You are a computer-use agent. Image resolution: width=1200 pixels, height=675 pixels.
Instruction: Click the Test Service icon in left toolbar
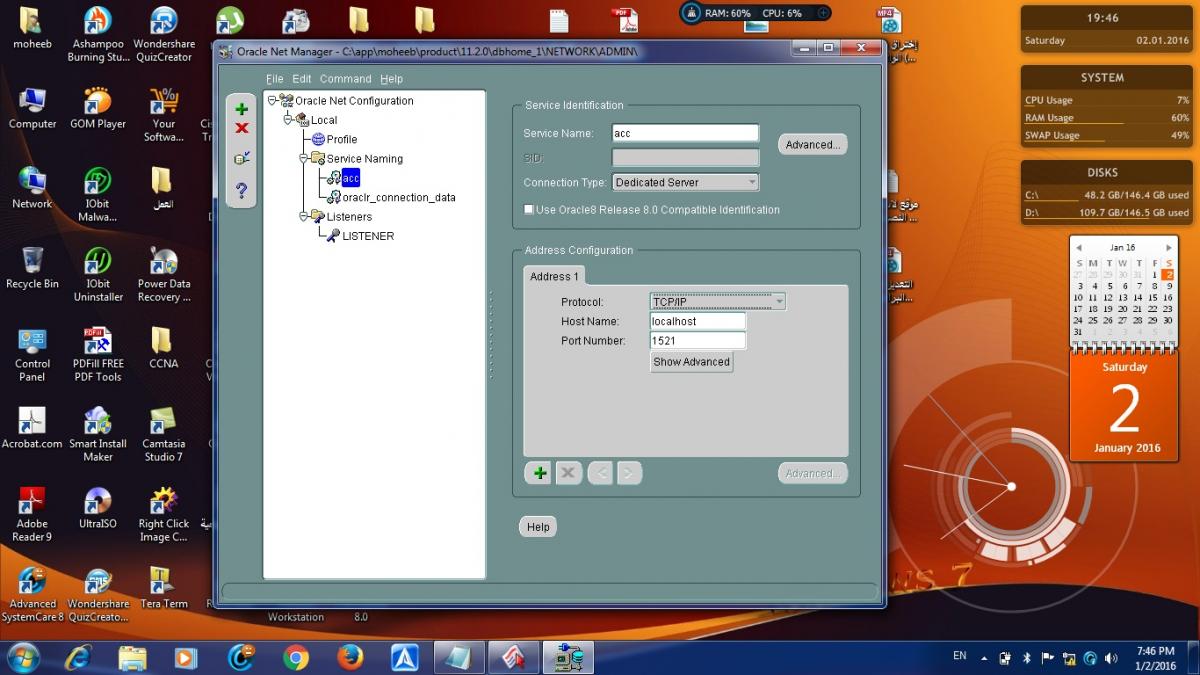click(241, 158)
